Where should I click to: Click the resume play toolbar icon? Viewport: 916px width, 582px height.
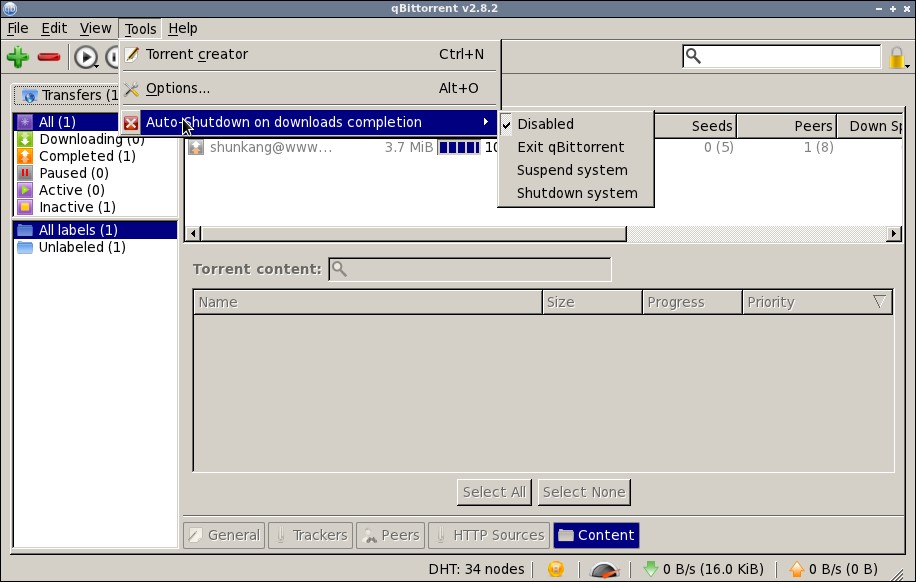(86, 57)
